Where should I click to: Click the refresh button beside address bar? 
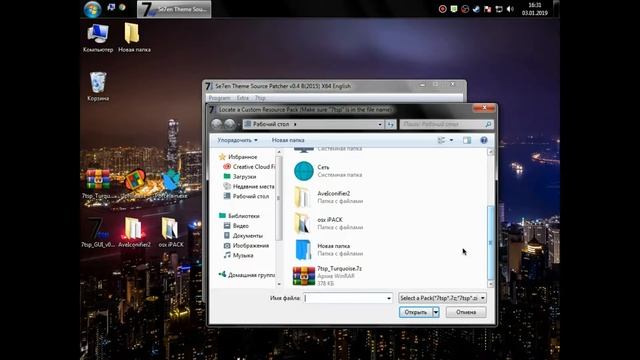coord(391,124)
